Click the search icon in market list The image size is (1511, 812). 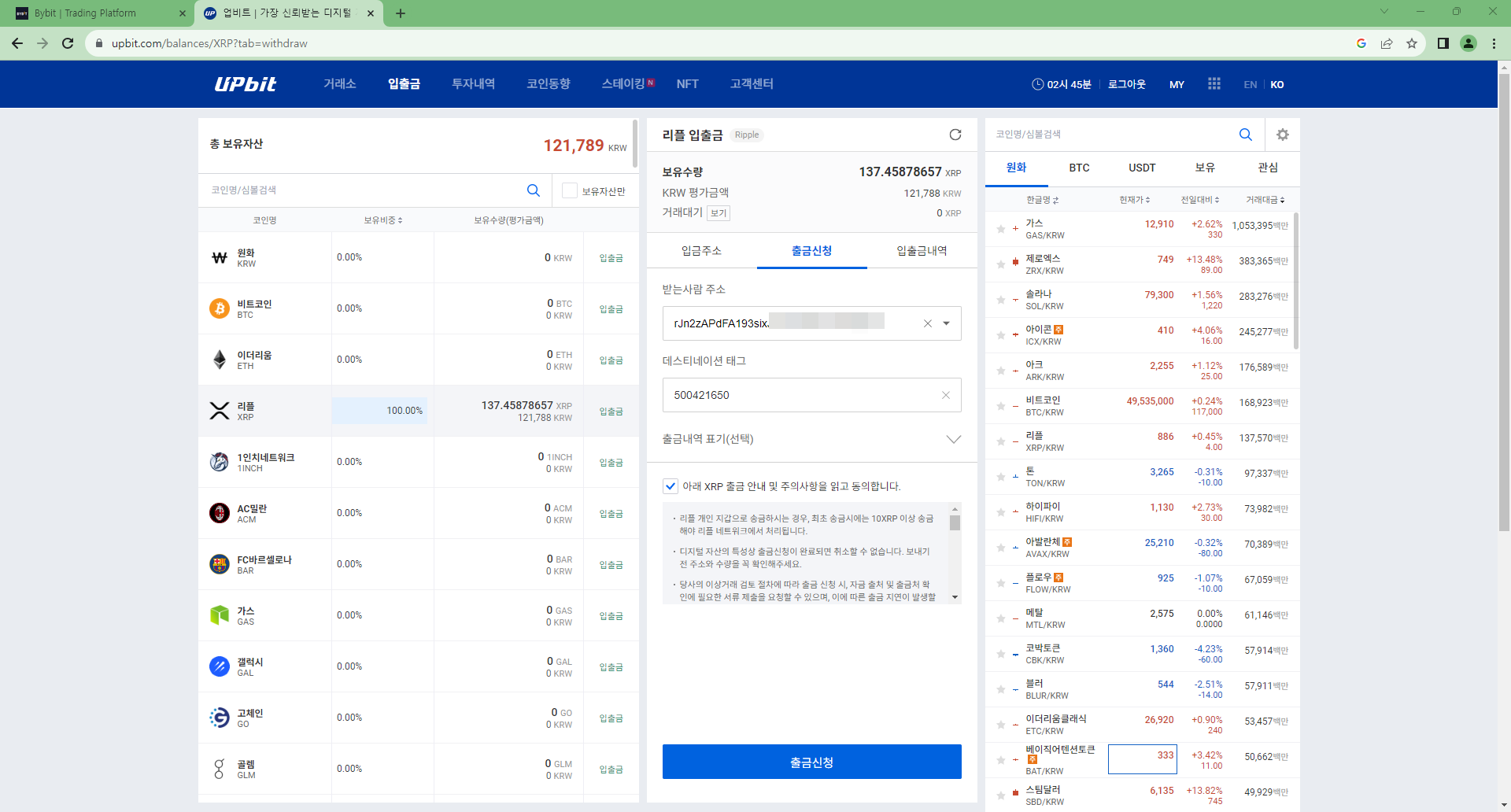tap(1245, 135)
